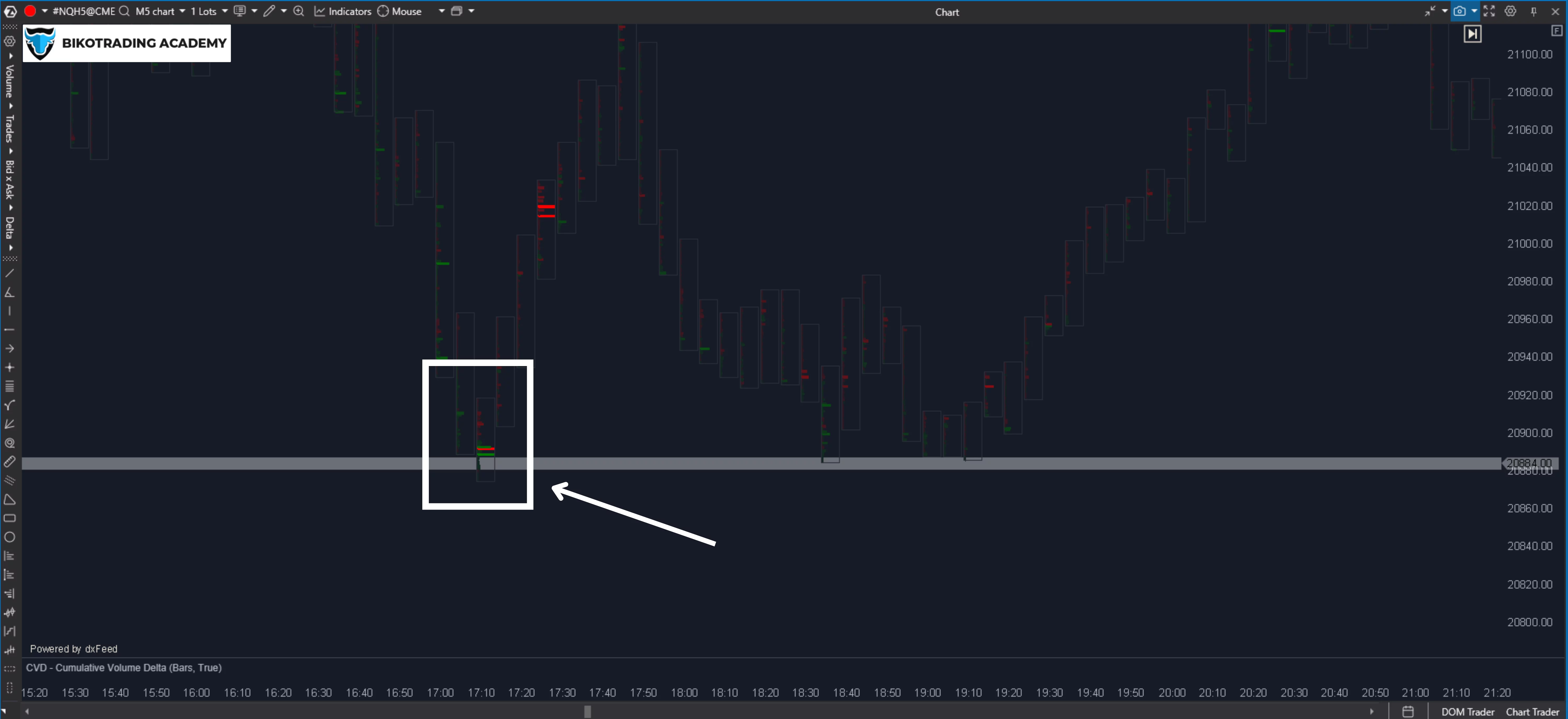Viewport: 1568px width, 719px height.
Task: Select the crosshair plus tool
Action: pyautogui.click(x=10, y=368)
